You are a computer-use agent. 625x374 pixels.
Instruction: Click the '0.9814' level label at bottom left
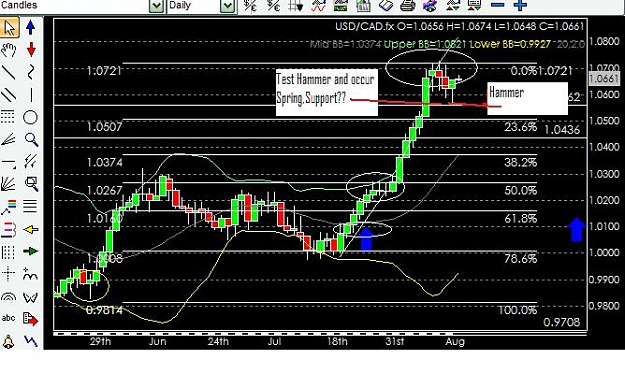[x=104, y=310]
